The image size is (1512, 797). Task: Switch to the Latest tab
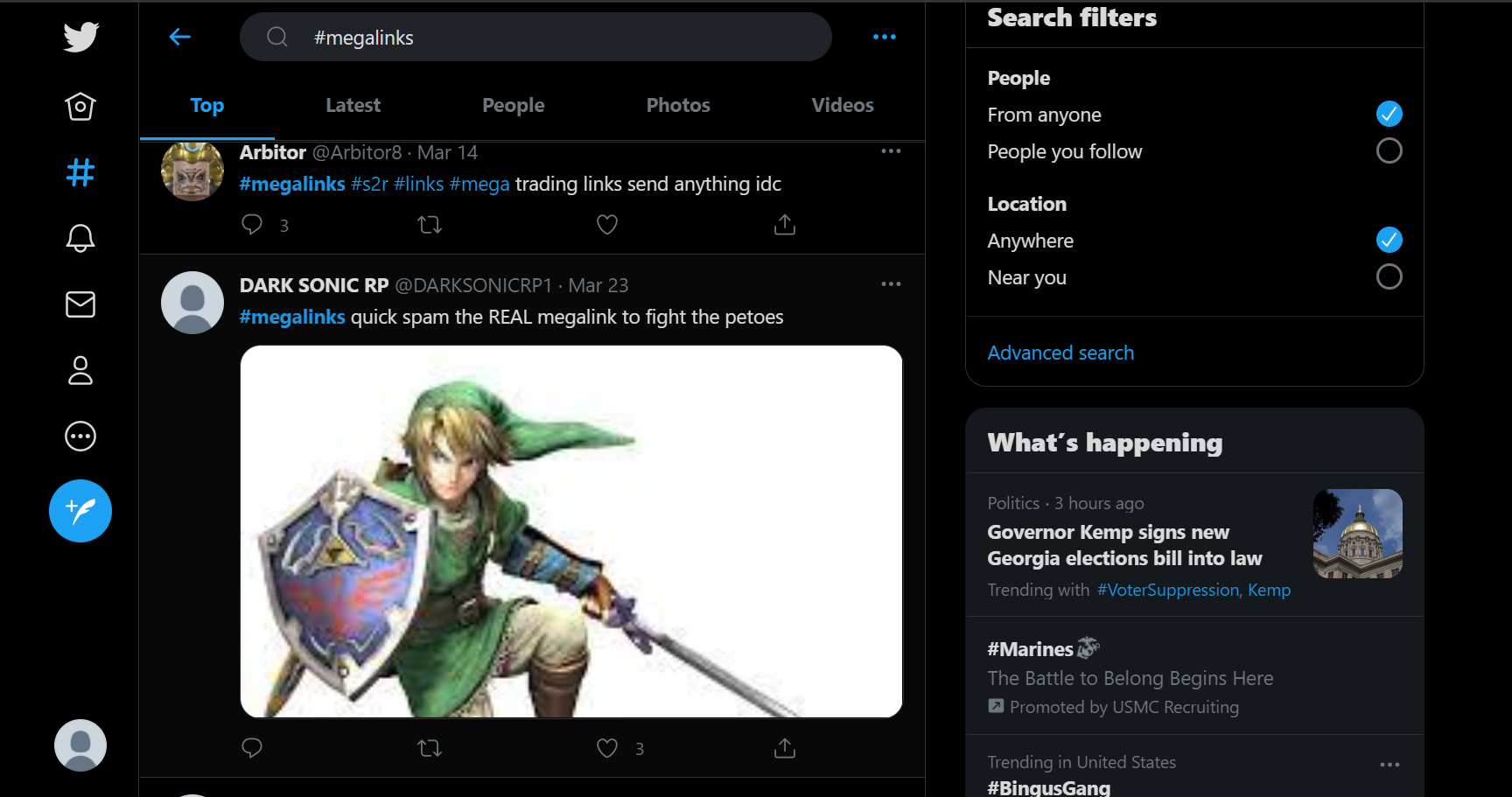(x=353, y=105)
